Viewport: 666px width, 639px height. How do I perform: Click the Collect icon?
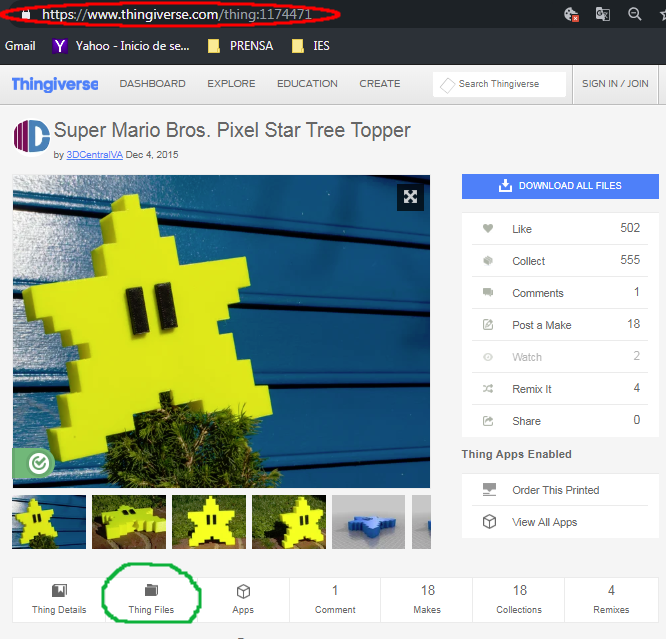(488, 260)
